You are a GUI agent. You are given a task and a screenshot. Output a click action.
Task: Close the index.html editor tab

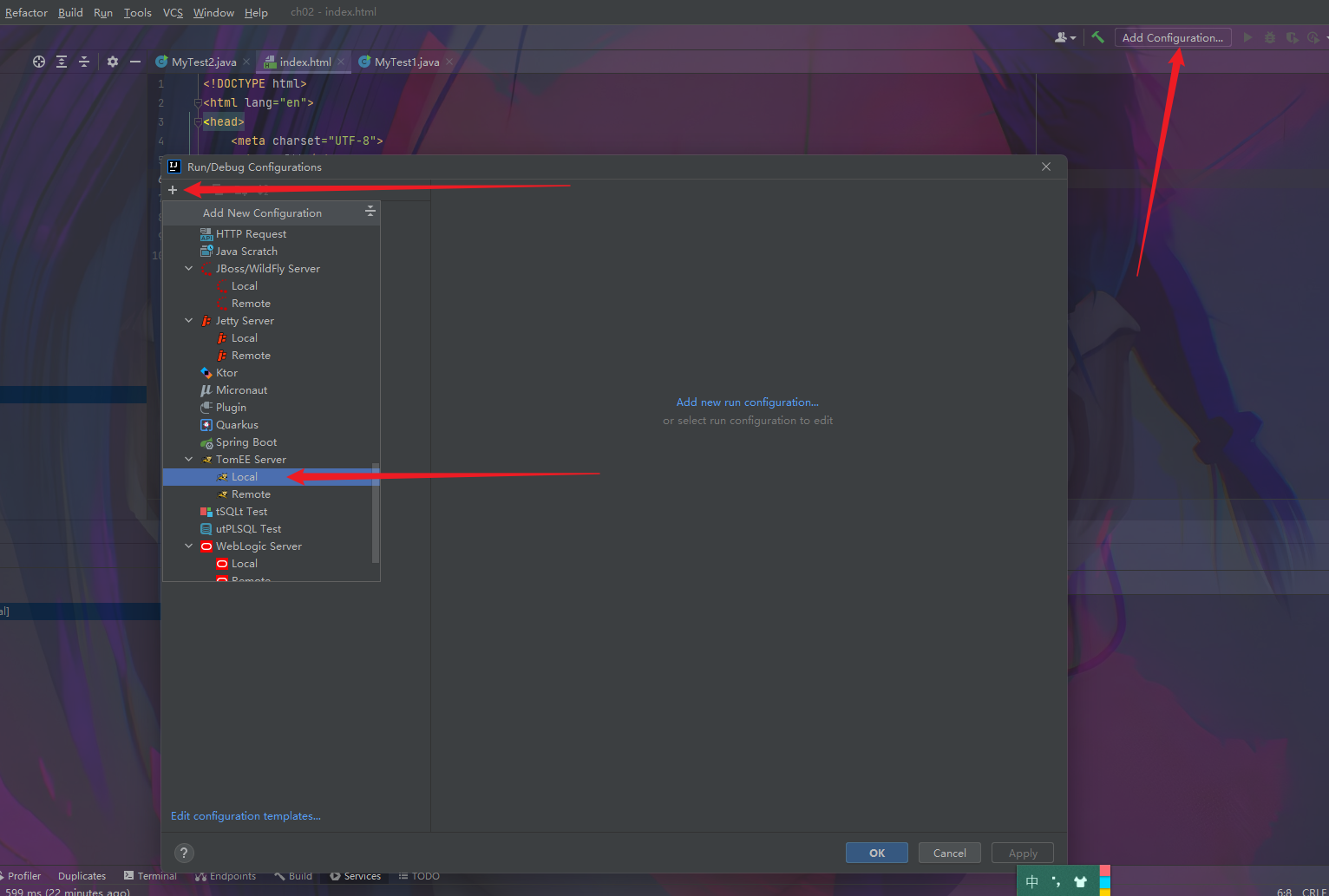coord(341,62)
